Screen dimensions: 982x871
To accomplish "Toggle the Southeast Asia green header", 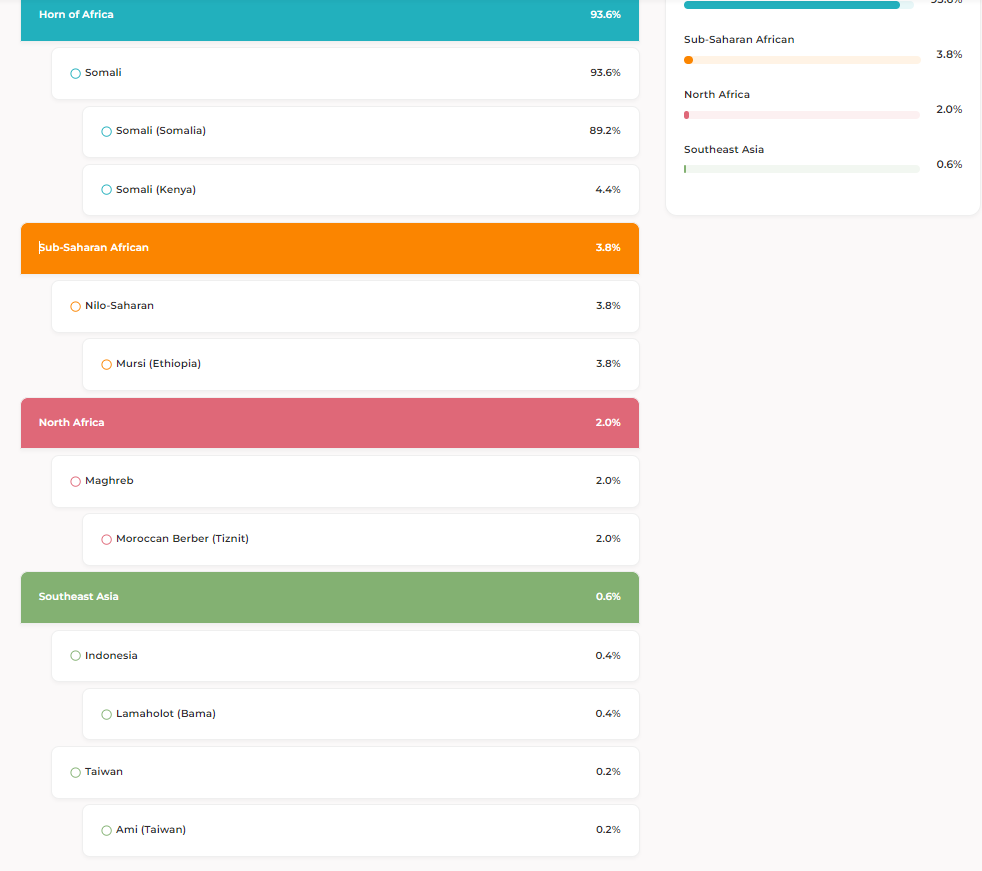I will 329,597.
